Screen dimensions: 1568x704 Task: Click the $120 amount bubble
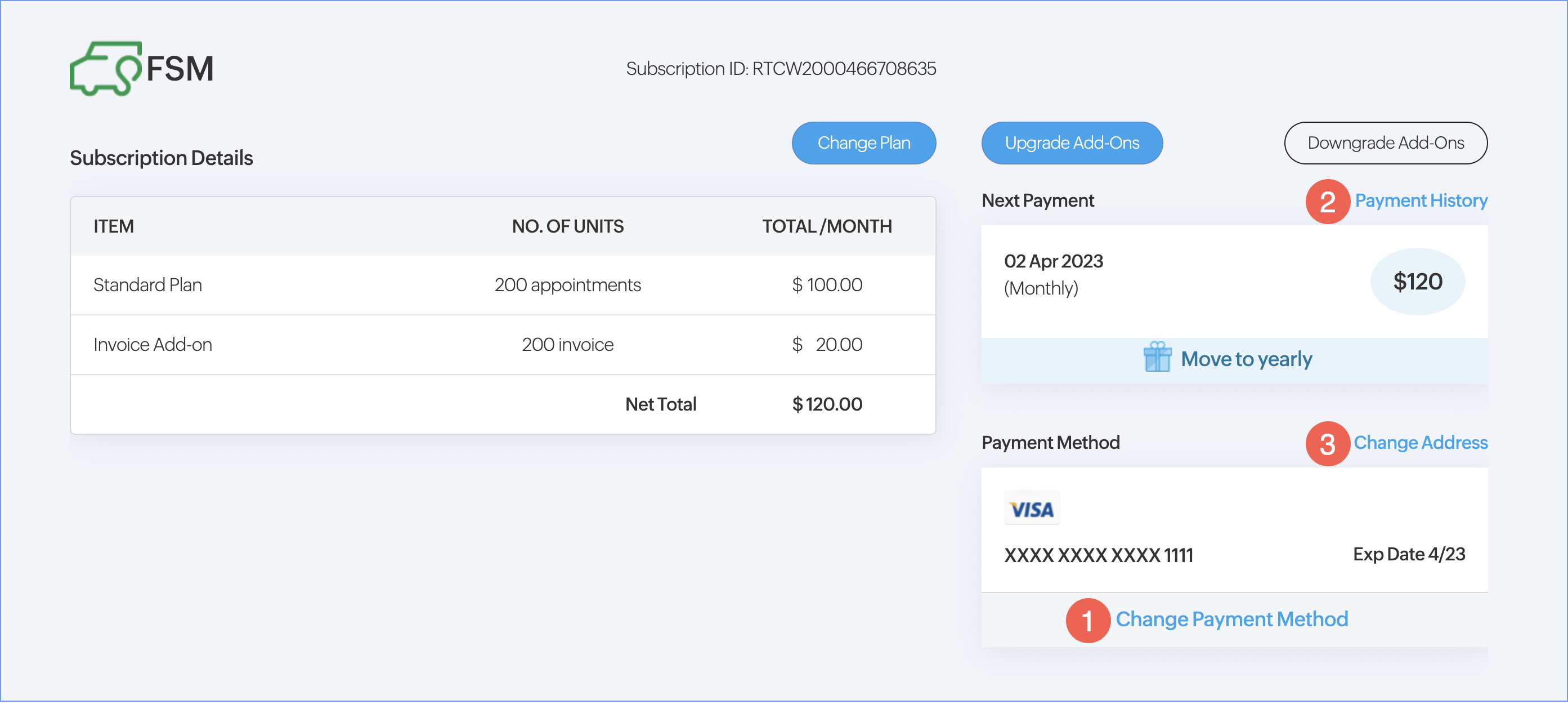tap(1417, 282)
